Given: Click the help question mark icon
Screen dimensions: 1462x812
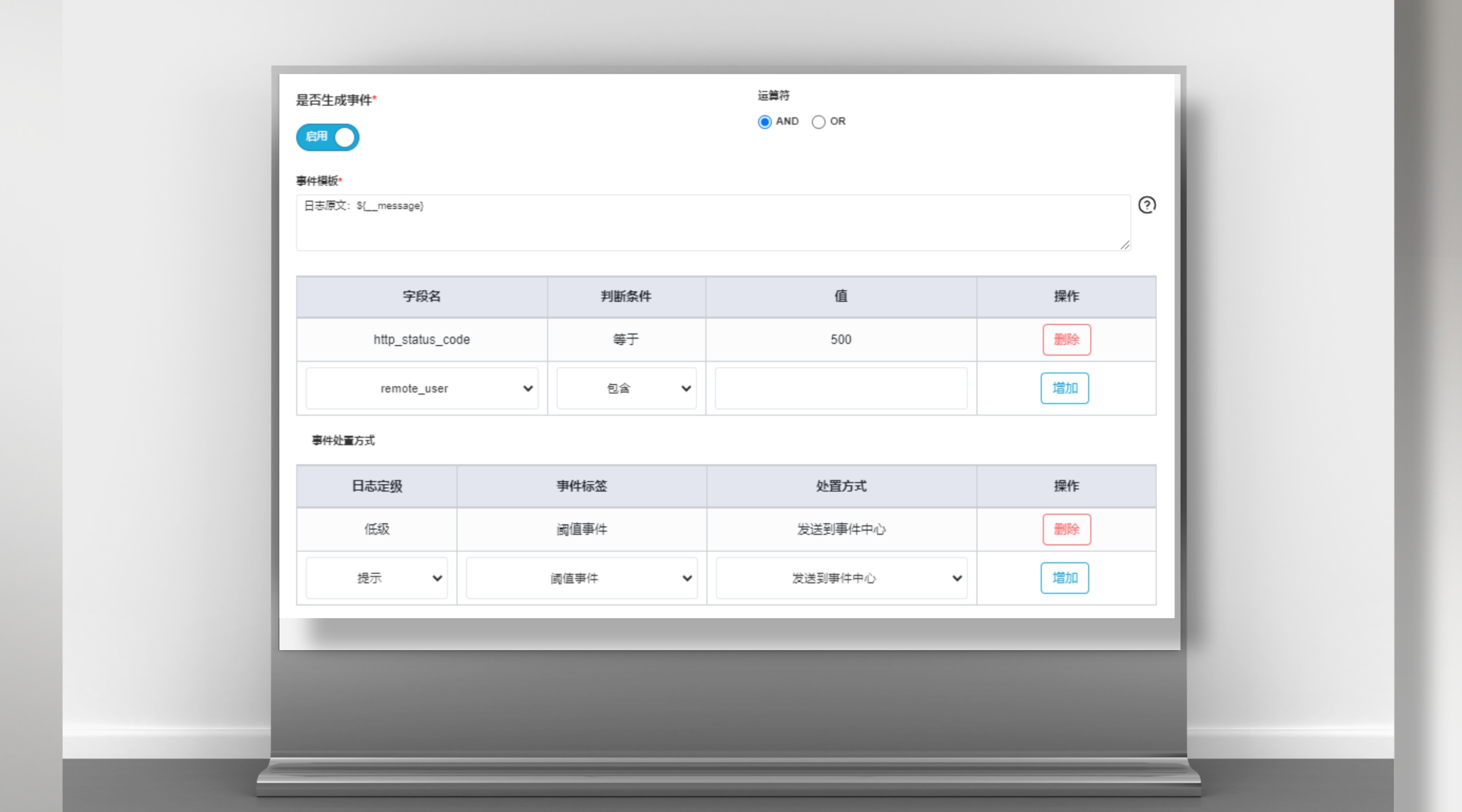Looking at the screenshot, I should [x=1146, y=205].
